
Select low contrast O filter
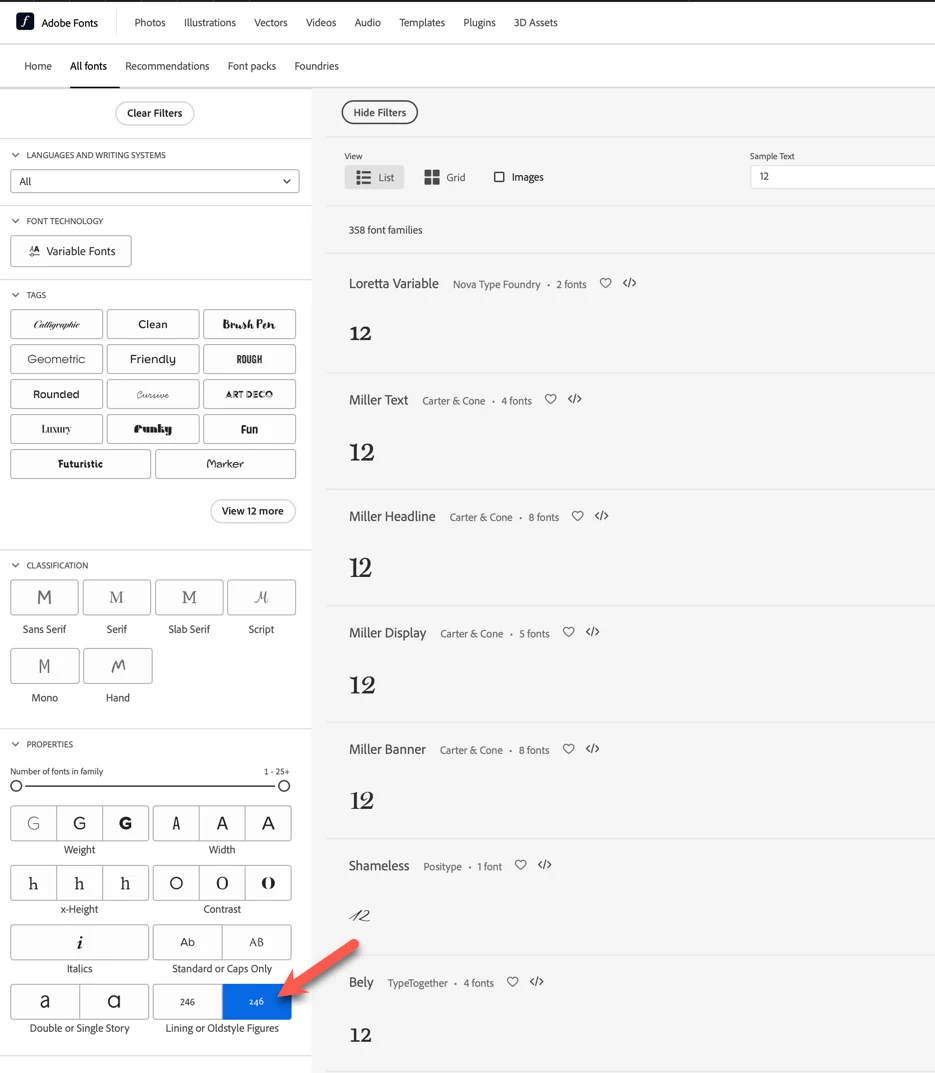tap(176, 883)
